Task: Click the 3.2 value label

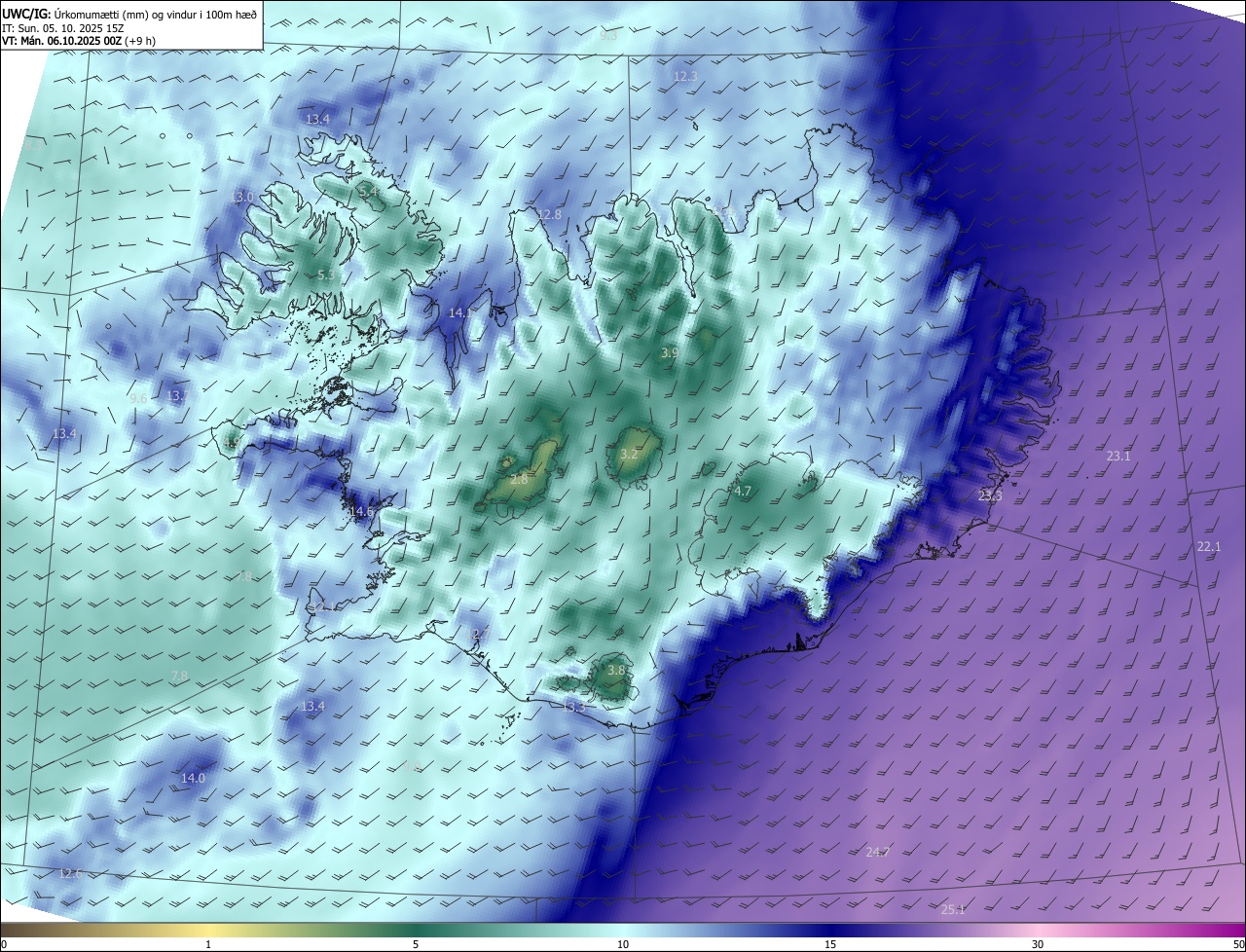Action: (x=629, y=455)
